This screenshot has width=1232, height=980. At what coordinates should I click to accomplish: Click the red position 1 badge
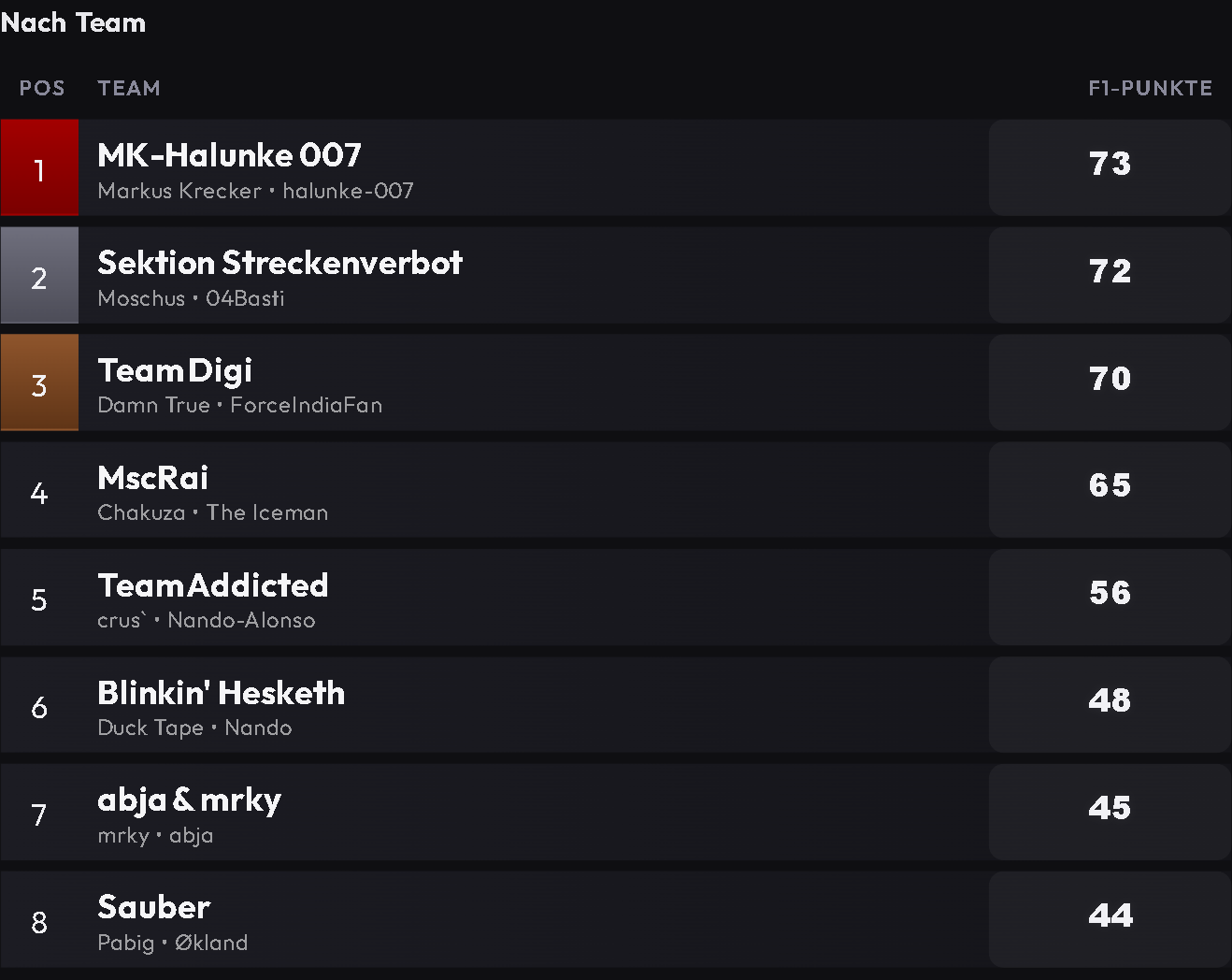coord(39,168)
